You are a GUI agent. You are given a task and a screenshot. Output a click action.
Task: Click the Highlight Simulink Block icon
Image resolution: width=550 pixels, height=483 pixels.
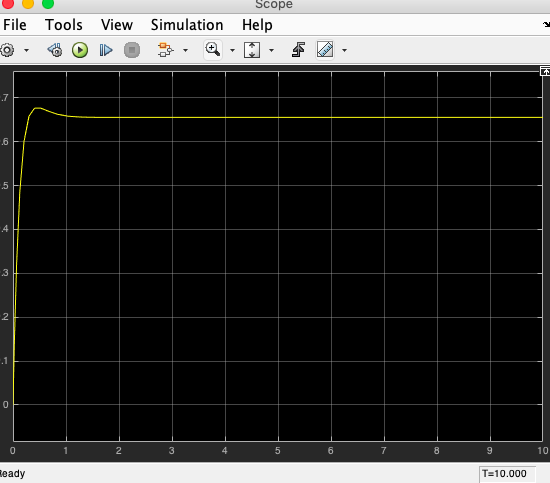[x=165, y=50]
